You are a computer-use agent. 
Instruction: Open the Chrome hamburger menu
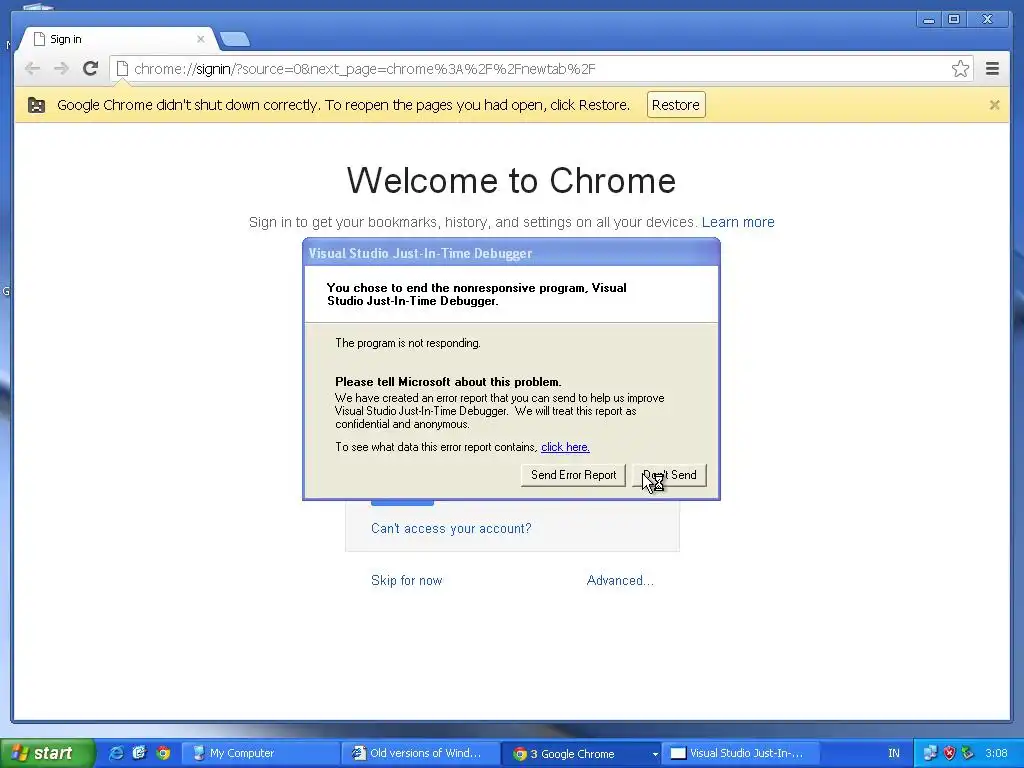992,69
